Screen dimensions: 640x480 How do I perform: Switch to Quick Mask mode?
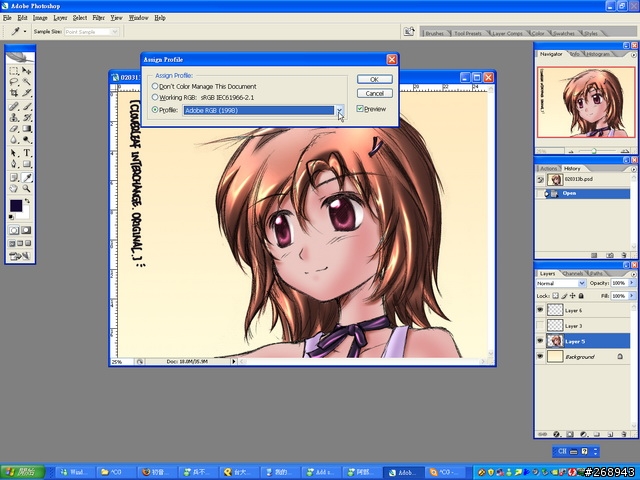pos(26,230)
